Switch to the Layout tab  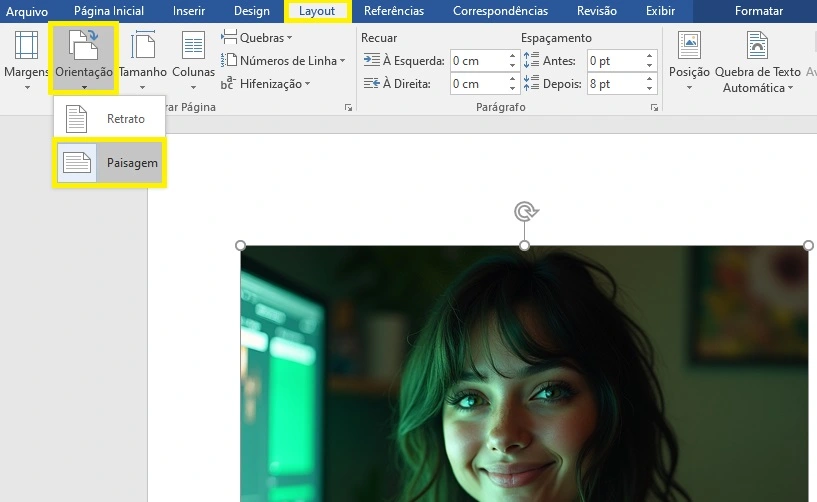coord(317,11)
